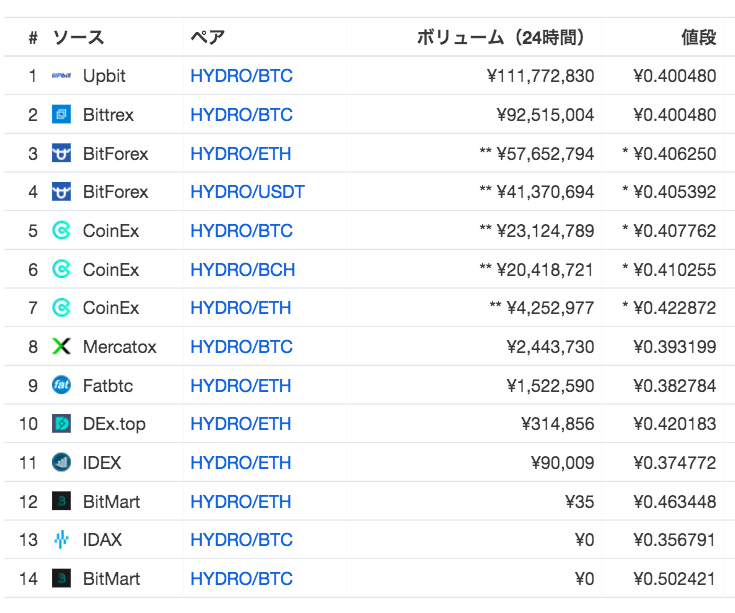Click the BitForex logo in row 3
The image size is (735, 613).
(x=61, y=153)
